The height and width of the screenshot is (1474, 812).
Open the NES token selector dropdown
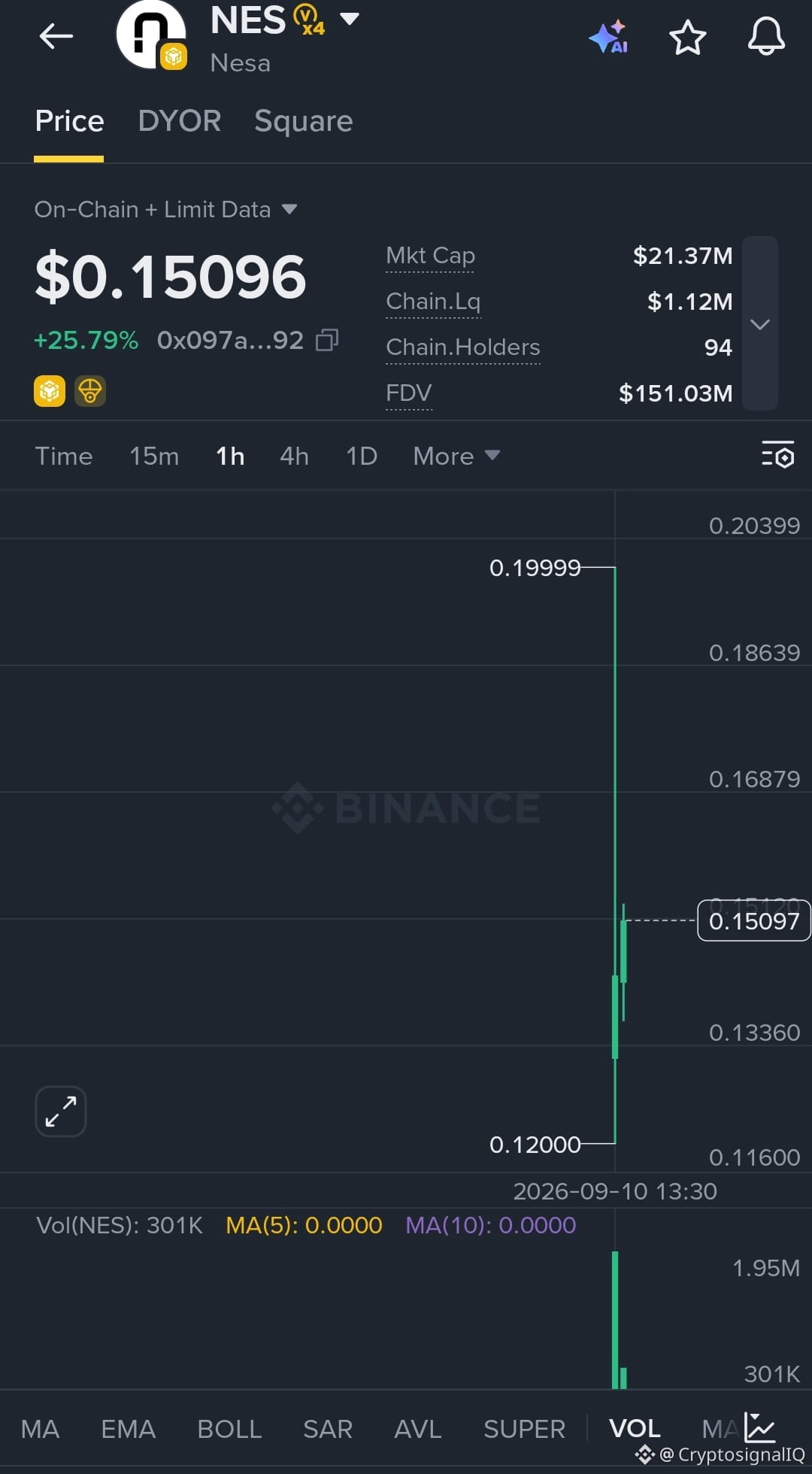pyautogui.click(x=350, y=19)
